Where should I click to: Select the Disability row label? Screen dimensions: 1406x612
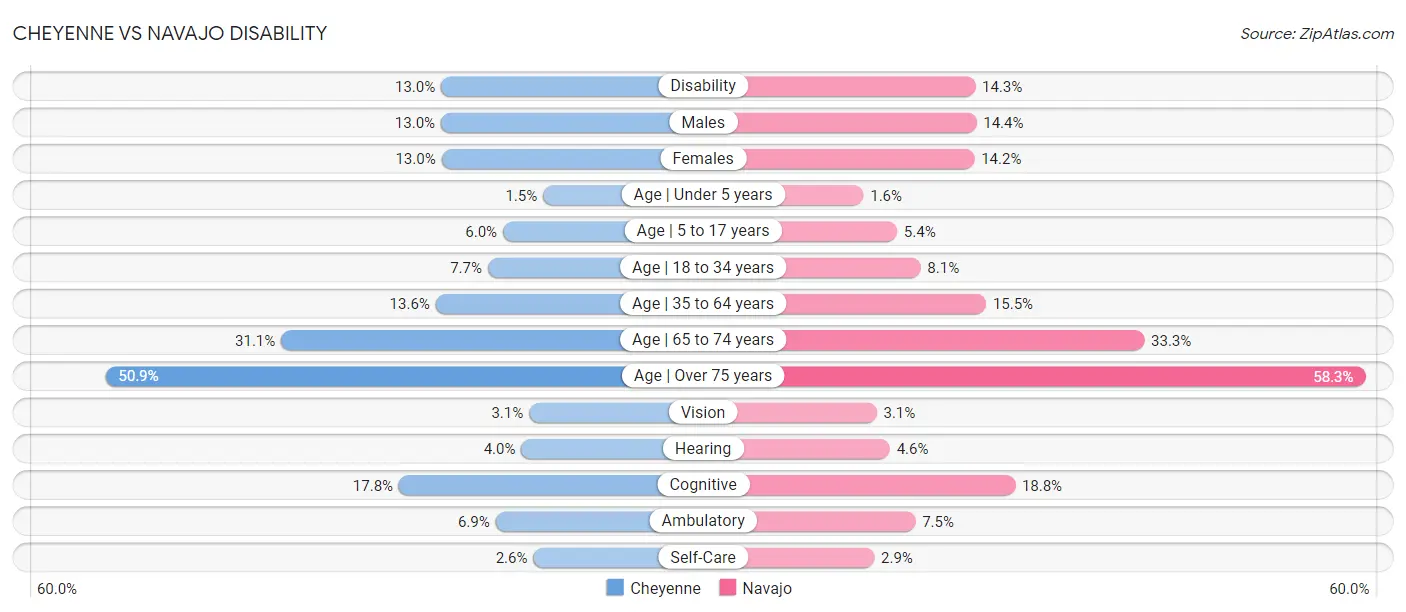point(703,86)
